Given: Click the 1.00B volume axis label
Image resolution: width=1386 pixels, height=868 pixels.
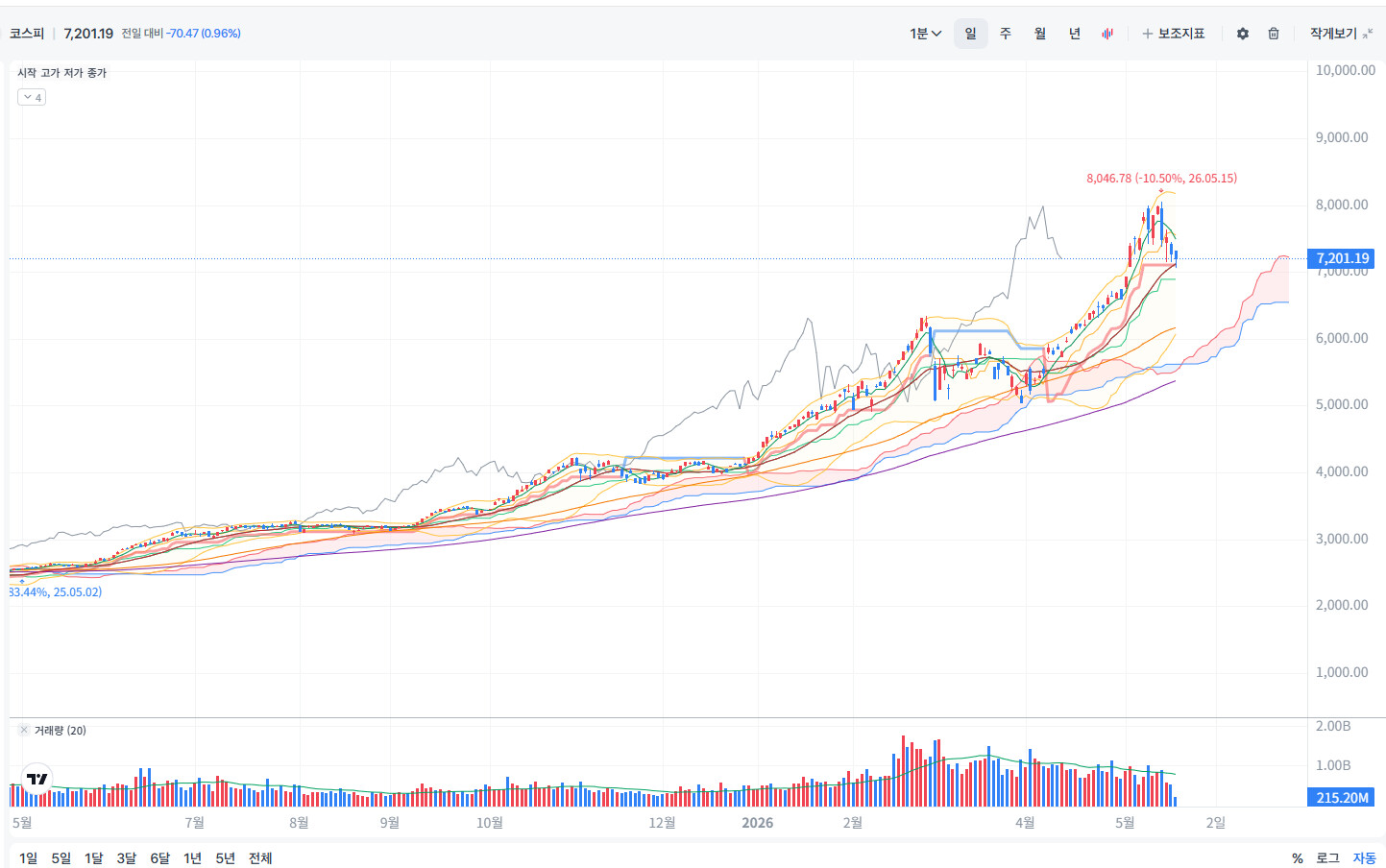Looking at the screenshot, I should (1333, 765).
